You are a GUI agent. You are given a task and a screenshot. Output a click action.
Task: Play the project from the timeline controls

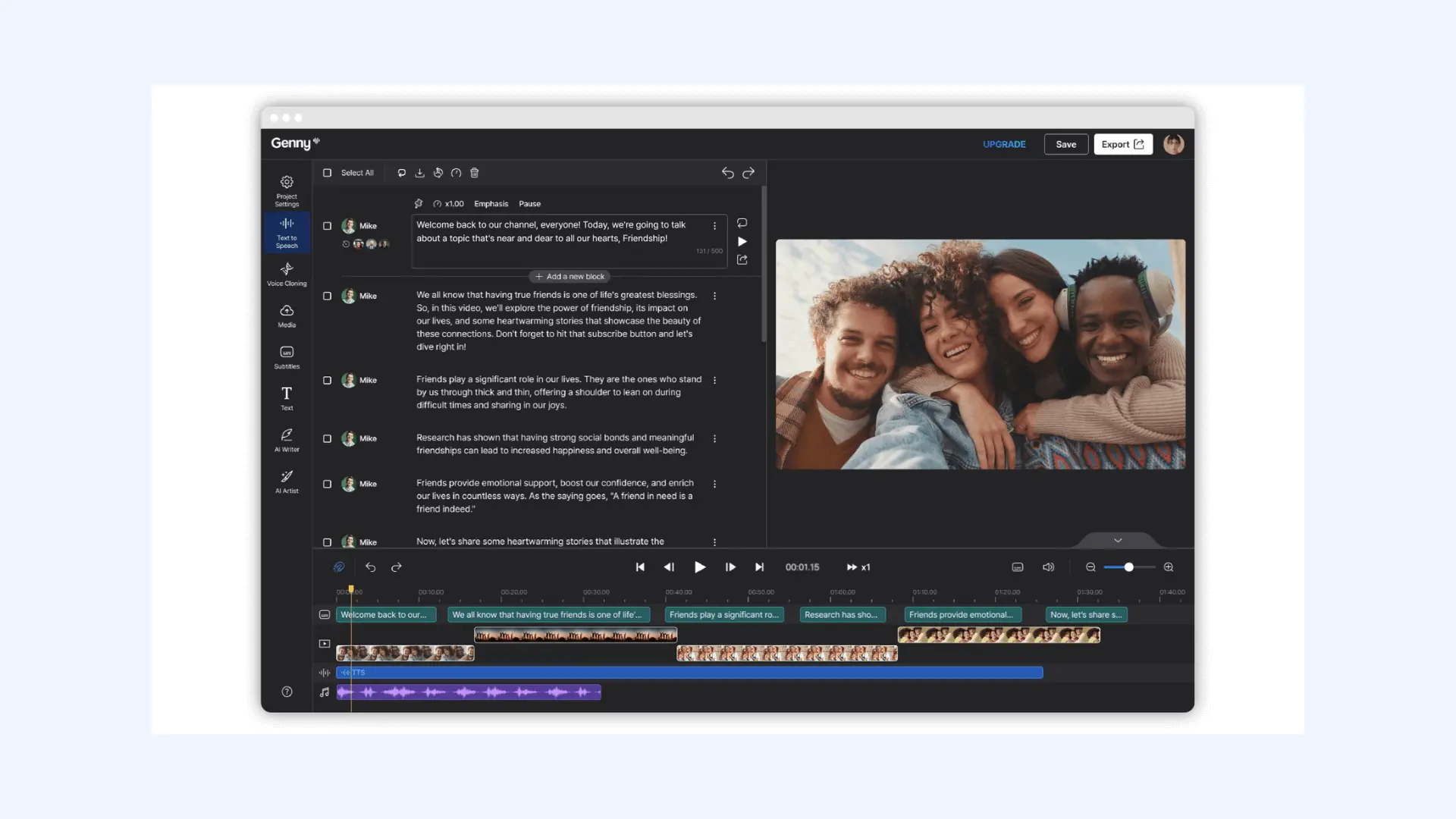pos(700,566)
